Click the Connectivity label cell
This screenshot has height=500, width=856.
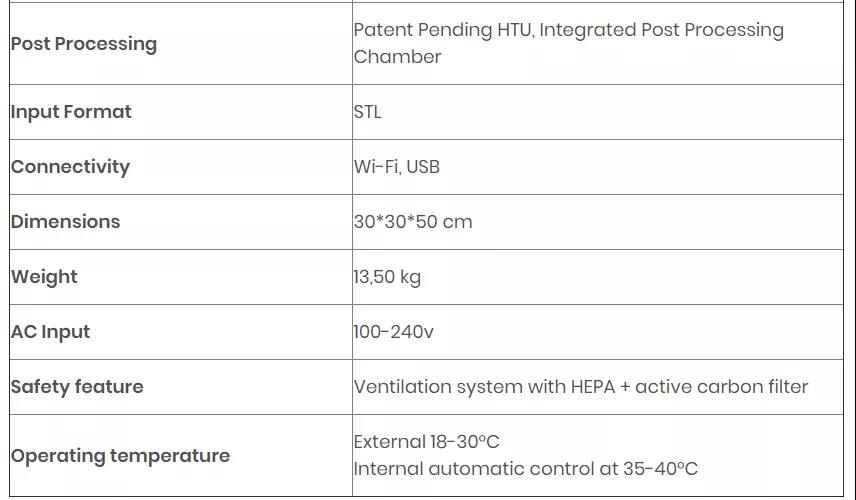[x=70, y=167]
